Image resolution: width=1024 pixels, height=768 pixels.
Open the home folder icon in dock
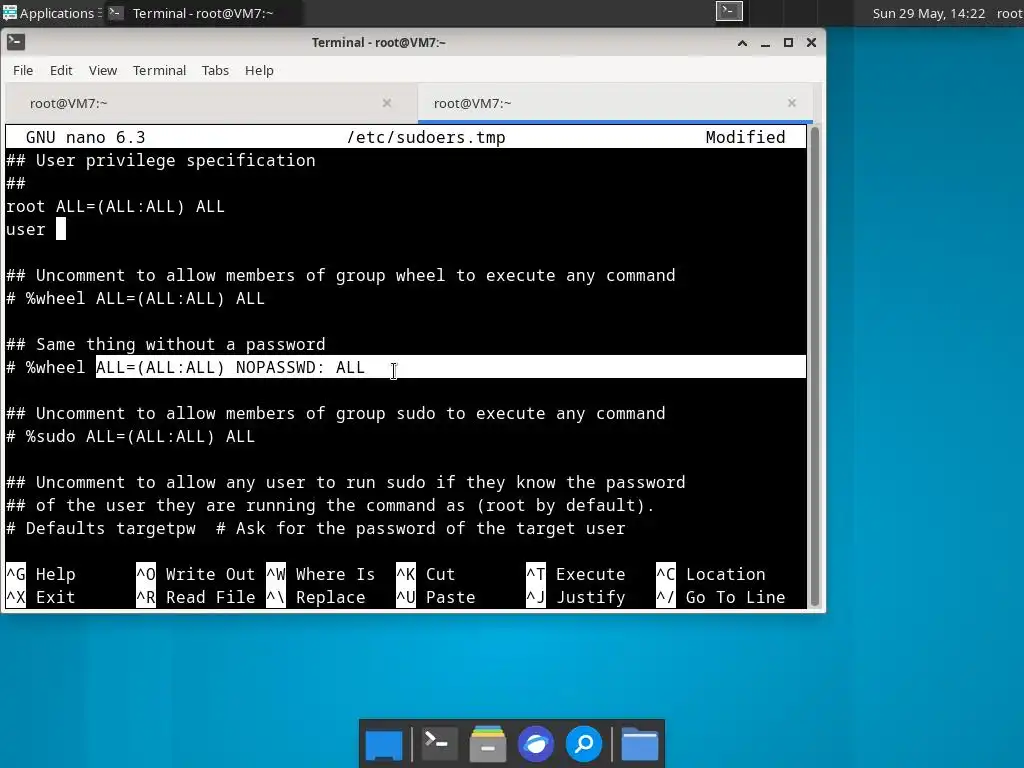(x=639, y=744)
